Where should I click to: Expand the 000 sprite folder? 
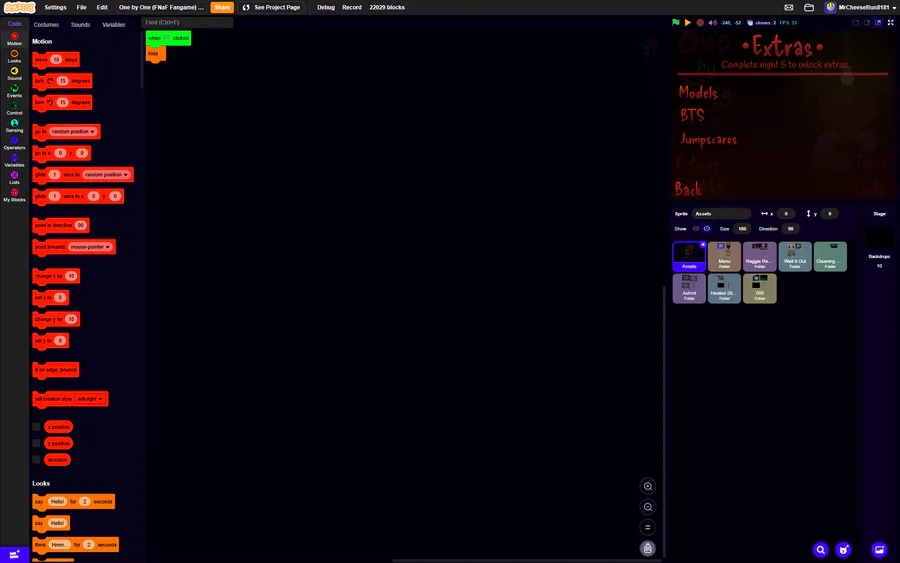pyautogui.click(x=759, y=288)
